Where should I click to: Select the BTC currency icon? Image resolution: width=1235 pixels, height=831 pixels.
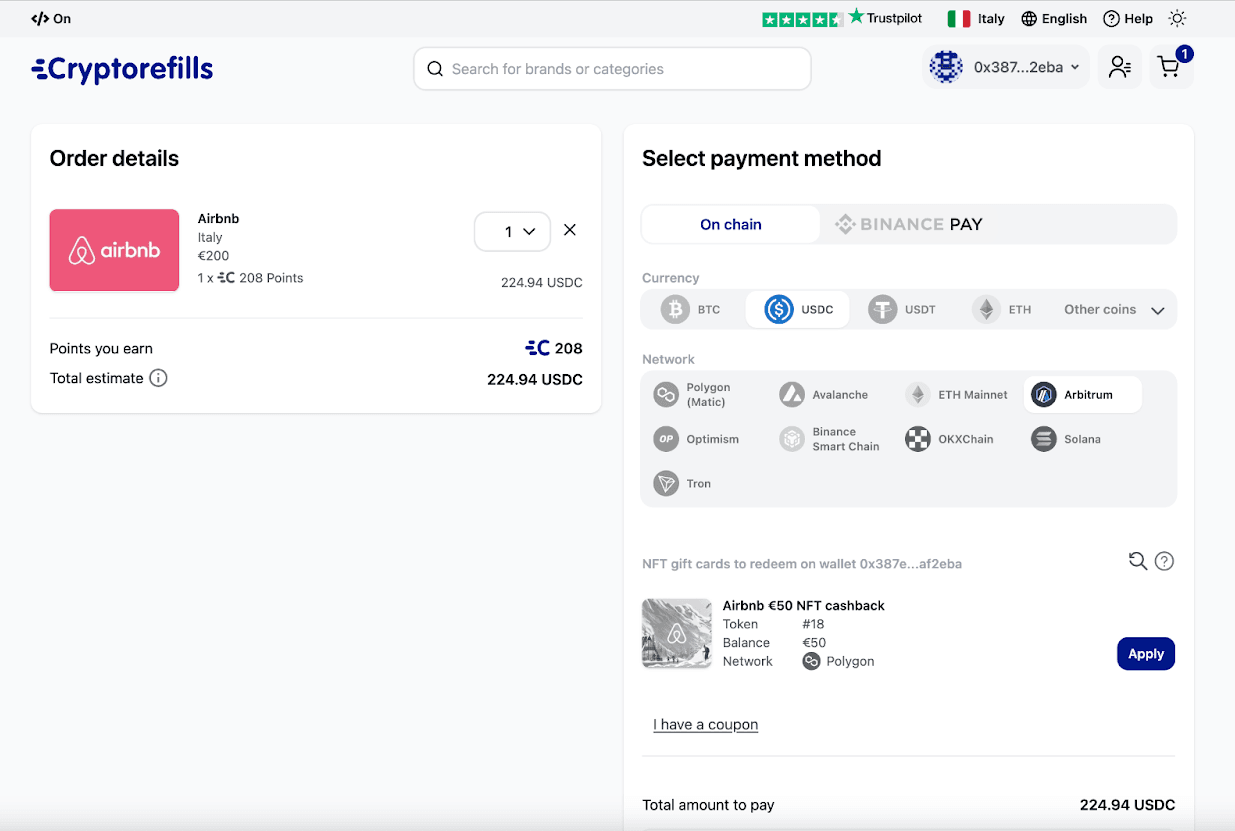click(675, 309)
